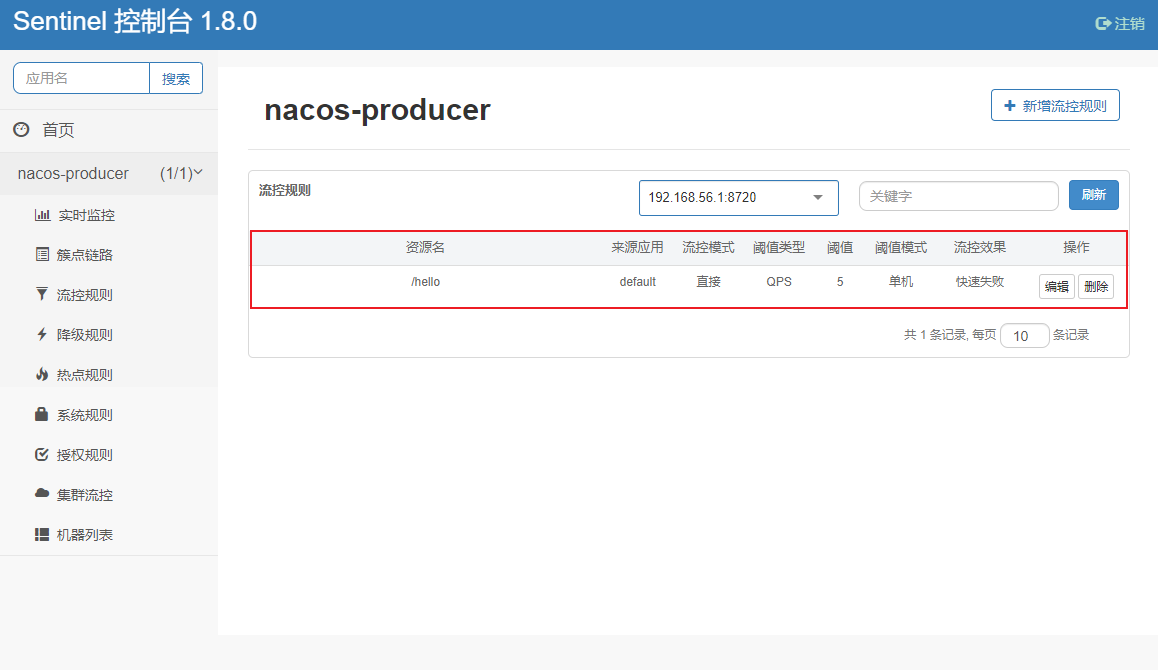Click the checkmark icon for 授权规则
The width and height of the screenshot is (1158, 670).
42,454
